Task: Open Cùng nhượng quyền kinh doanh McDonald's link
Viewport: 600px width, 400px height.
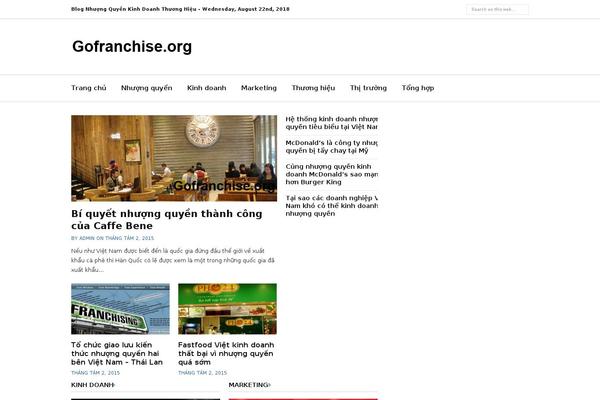Action: pyautogui.click(x=331, y=174)
